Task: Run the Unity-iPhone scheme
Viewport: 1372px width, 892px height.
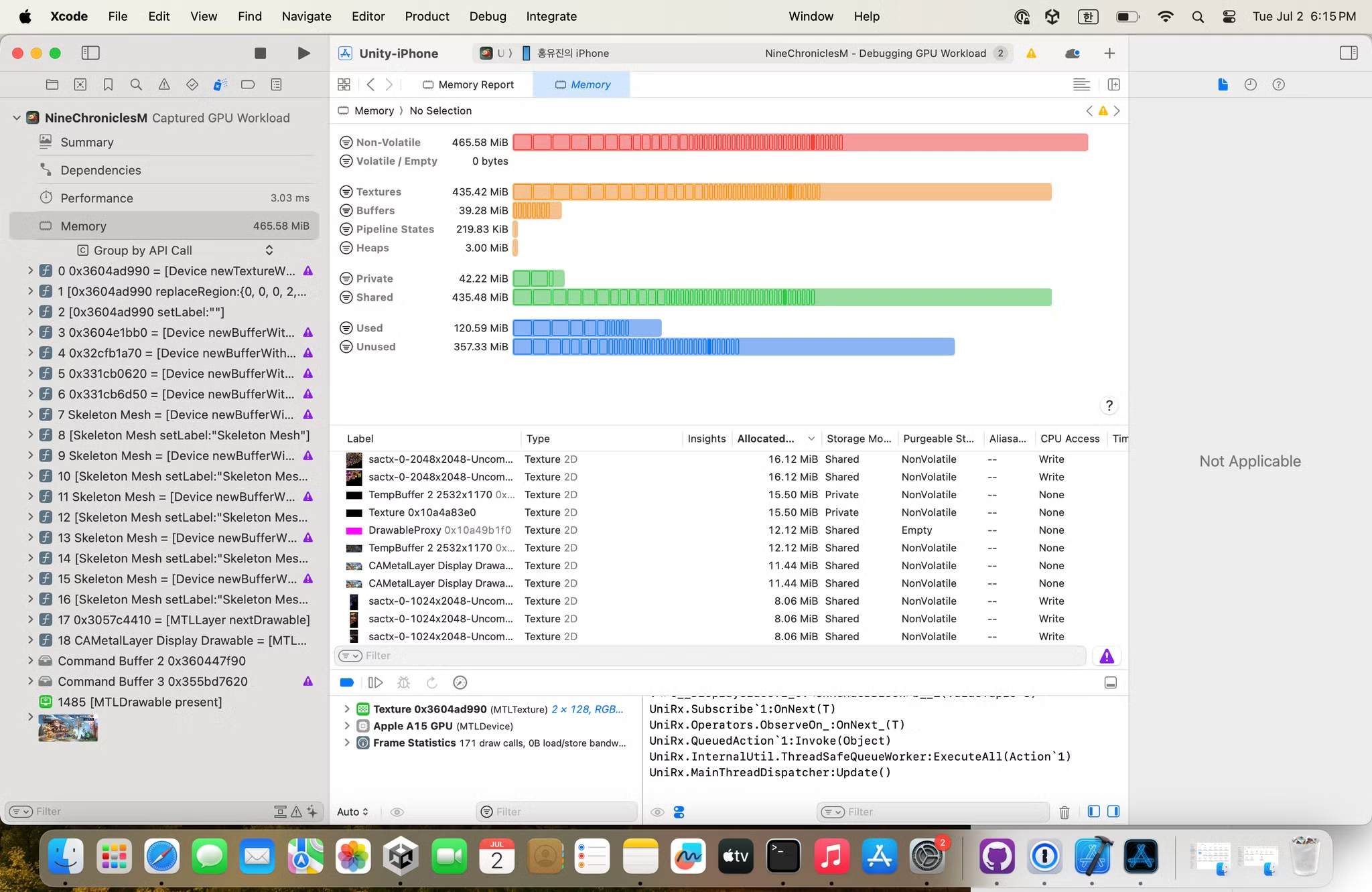Action: click(x=303, y=53)
